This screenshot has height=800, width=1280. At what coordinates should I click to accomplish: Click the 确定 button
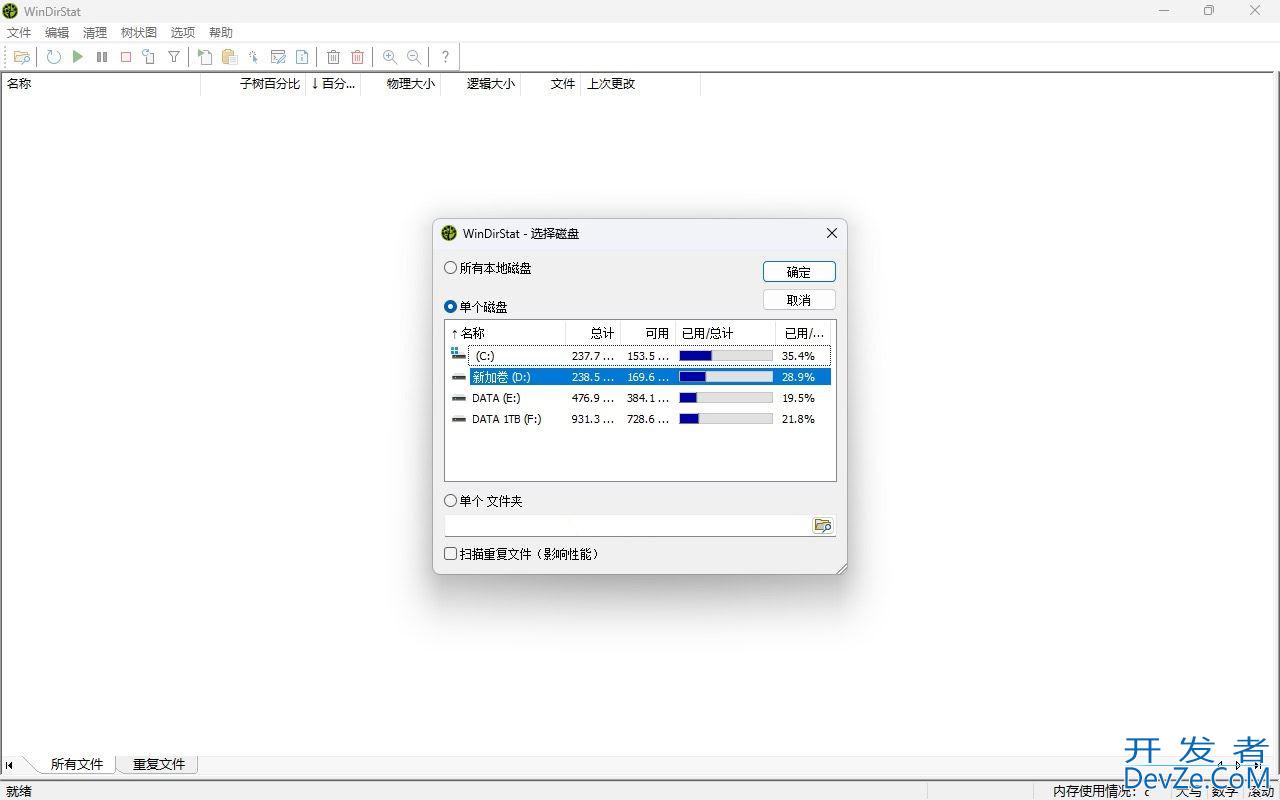(x=799, y=272)
